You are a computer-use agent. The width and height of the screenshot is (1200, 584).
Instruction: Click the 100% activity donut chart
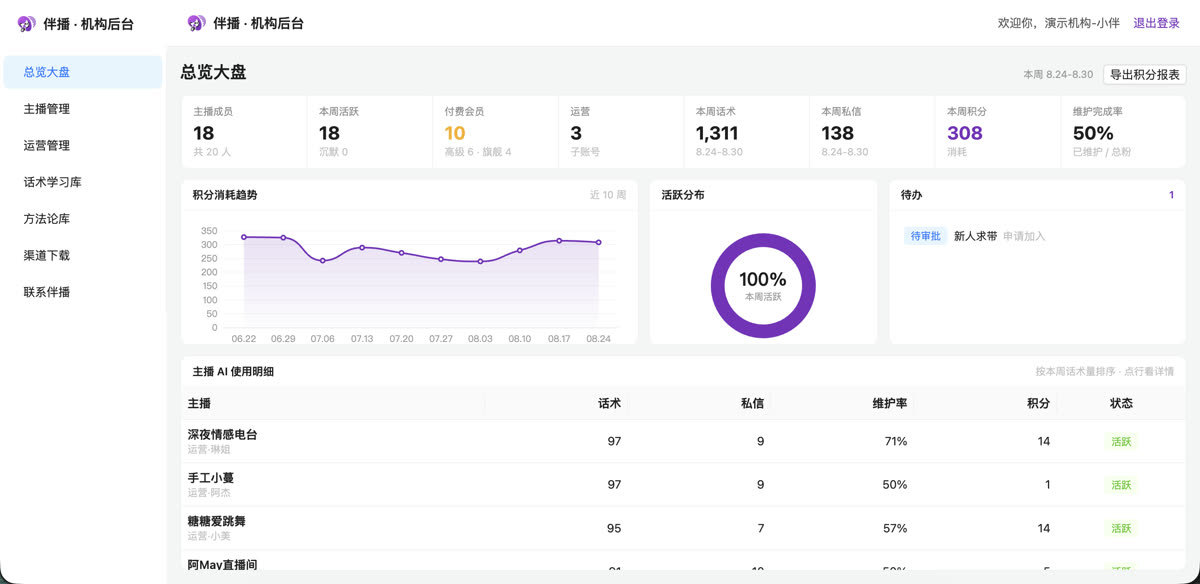[x=763, y=285]
